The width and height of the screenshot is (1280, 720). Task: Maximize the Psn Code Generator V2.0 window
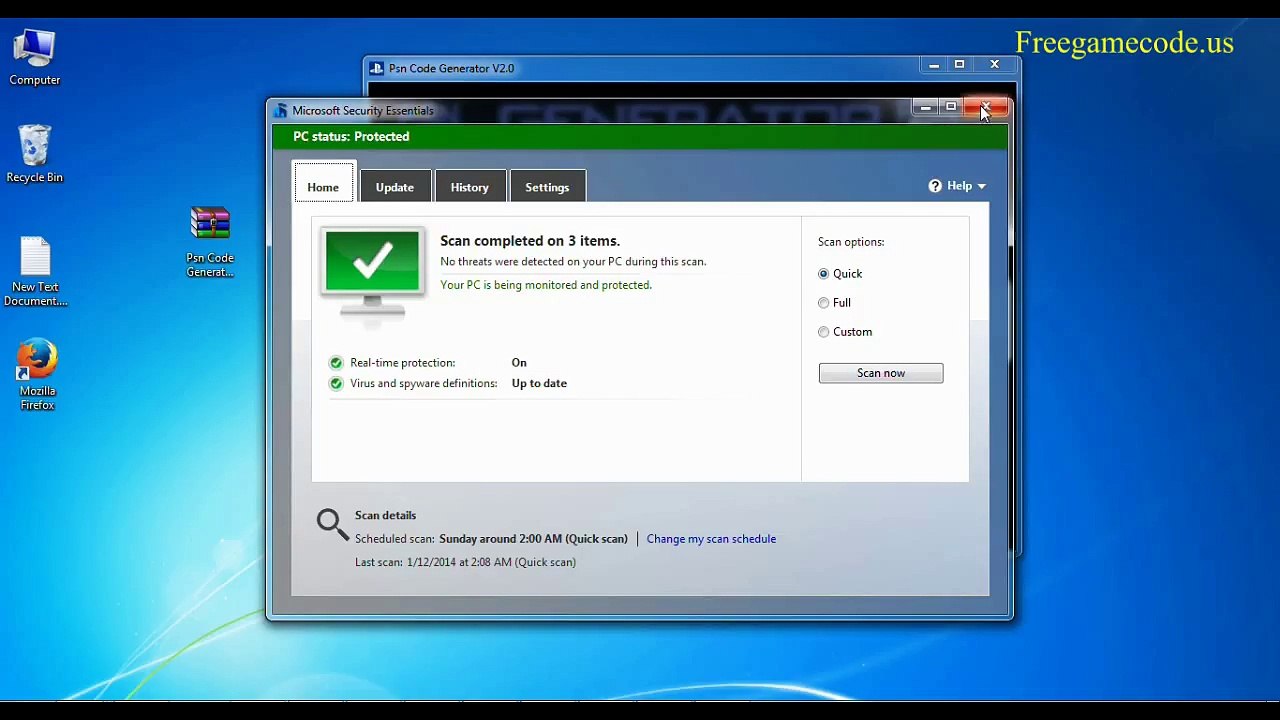coord(960,65)
